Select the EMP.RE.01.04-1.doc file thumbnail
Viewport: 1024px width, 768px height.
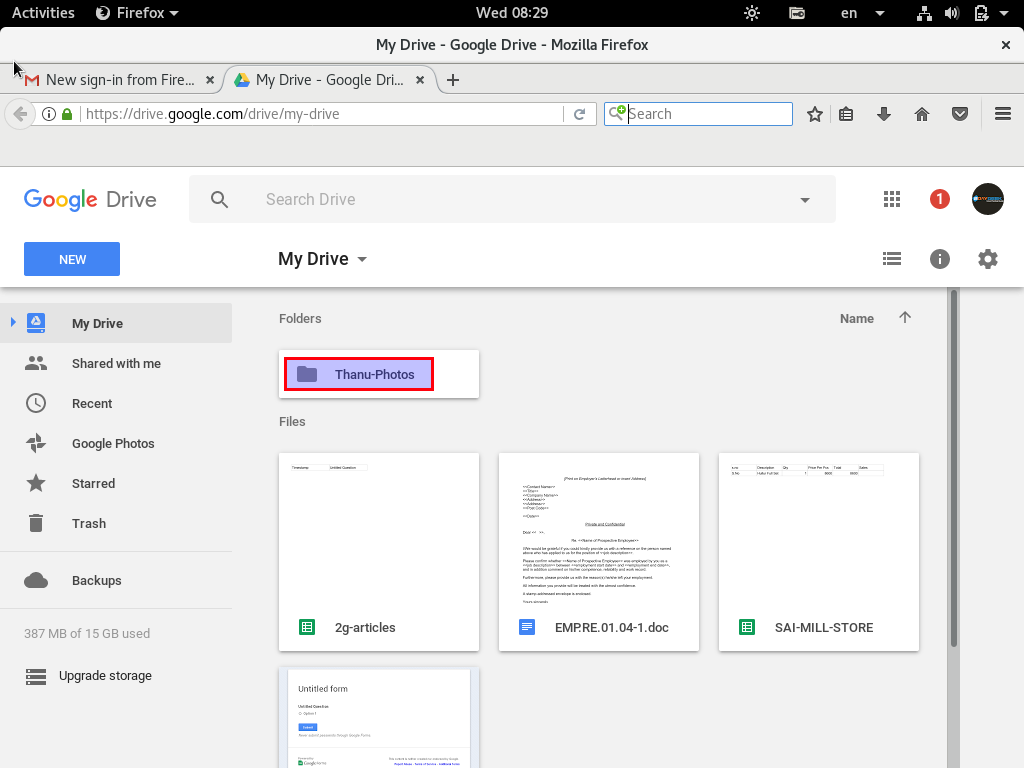[x=599, y=552]
